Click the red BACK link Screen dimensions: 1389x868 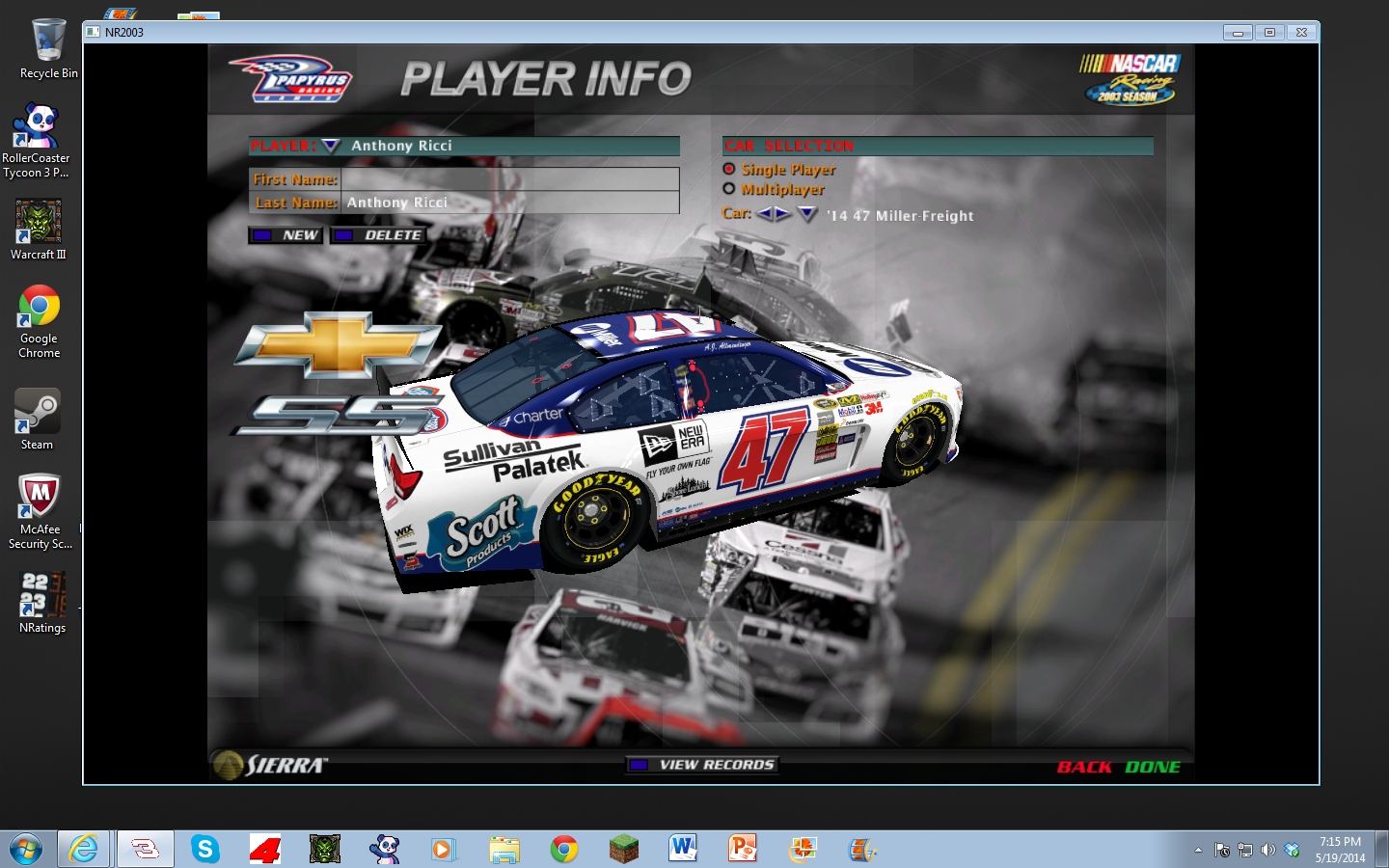pyautogui.click(x=1084, y=767)
